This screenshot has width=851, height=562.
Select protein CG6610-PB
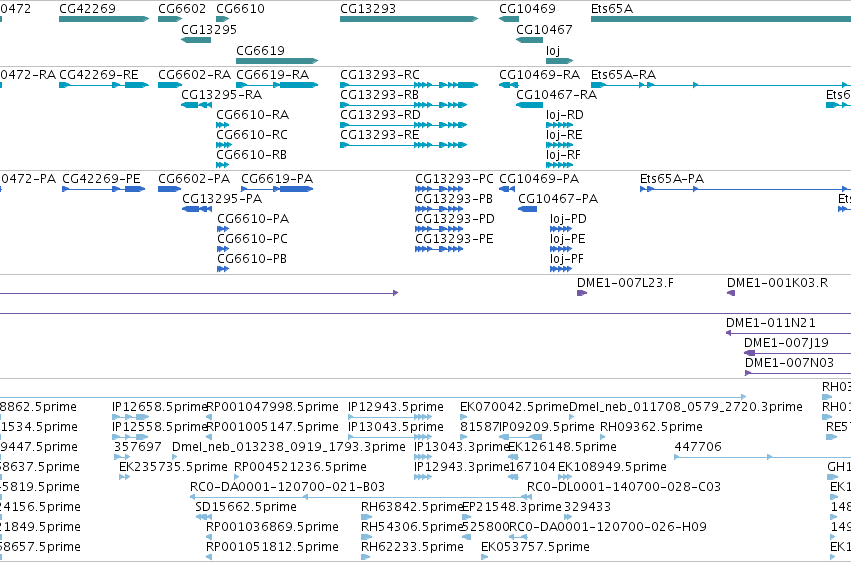tap(223, 269)
